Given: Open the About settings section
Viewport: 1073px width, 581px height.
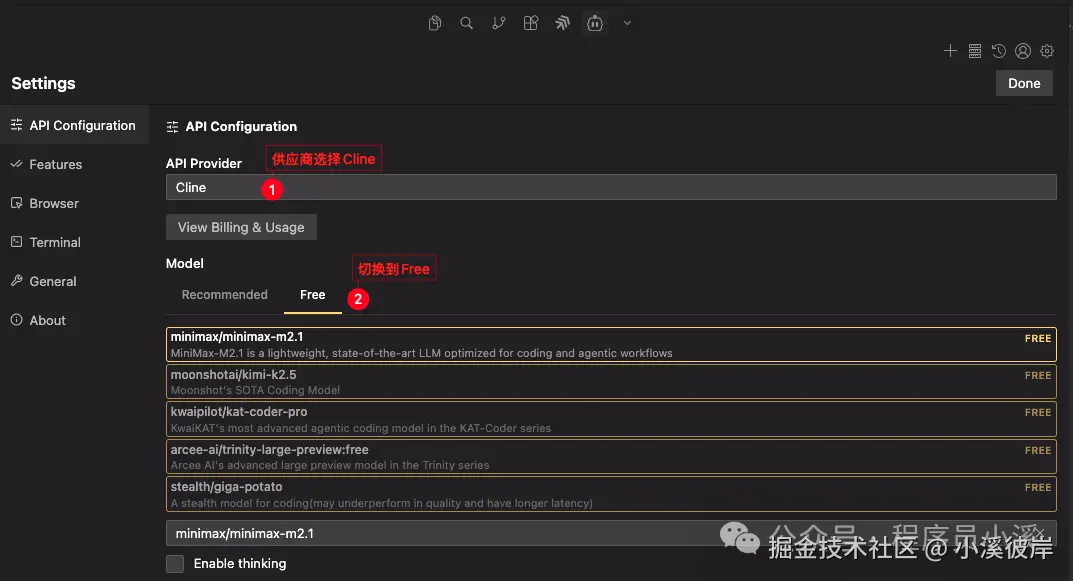Looking at the screenshot, I should (x=74, y=320).
